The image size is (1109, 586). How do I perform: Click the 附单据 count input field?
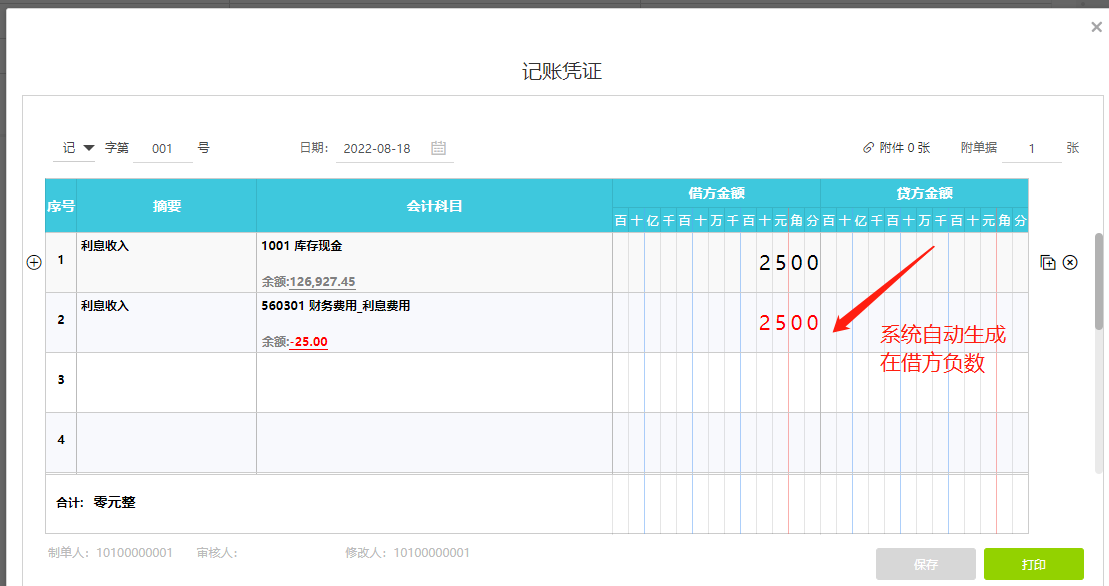1031,148
